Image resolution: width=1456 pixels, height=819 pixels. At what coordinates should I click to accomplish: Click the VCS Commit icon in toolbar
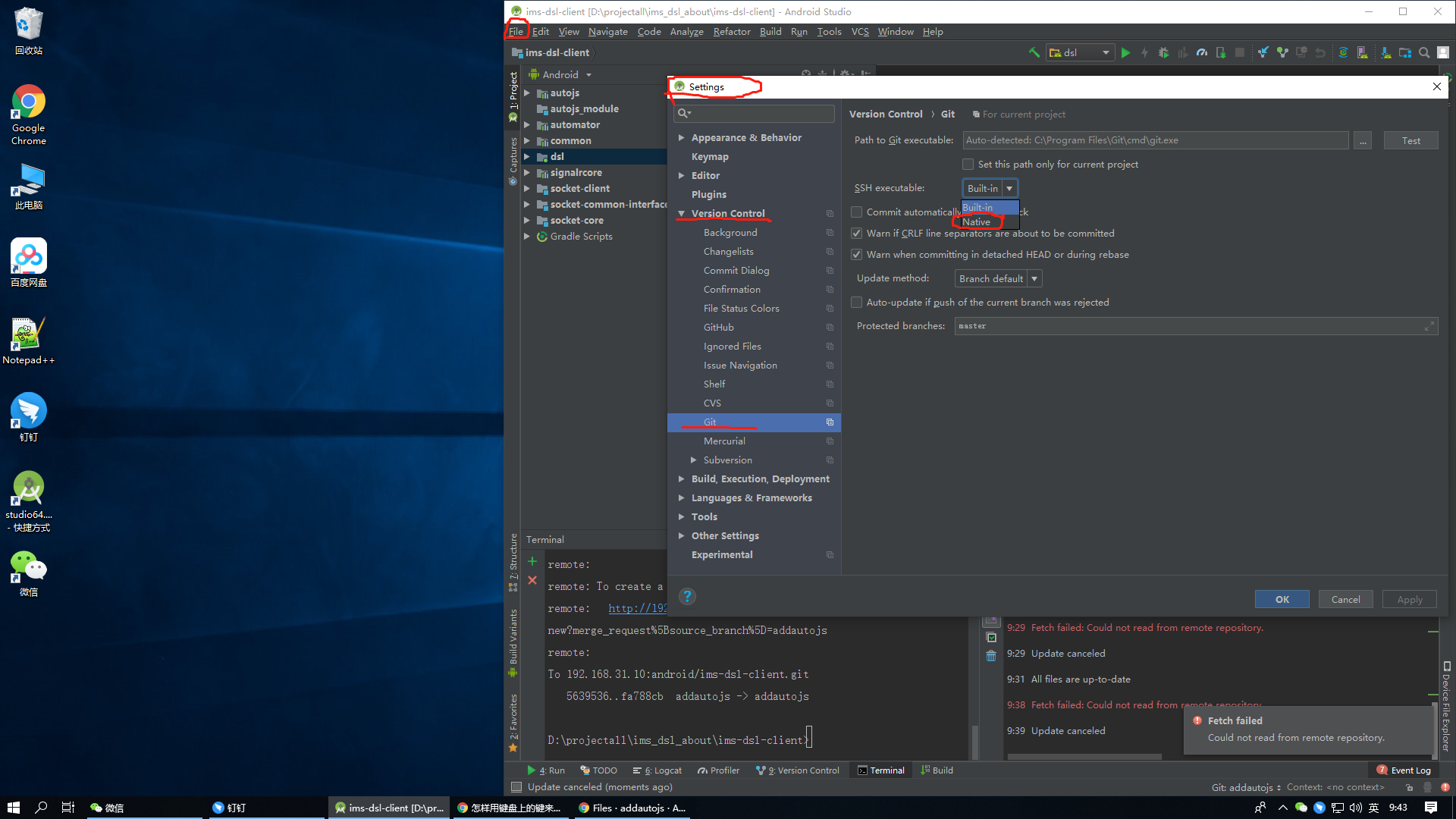[x=1282, y=53]
